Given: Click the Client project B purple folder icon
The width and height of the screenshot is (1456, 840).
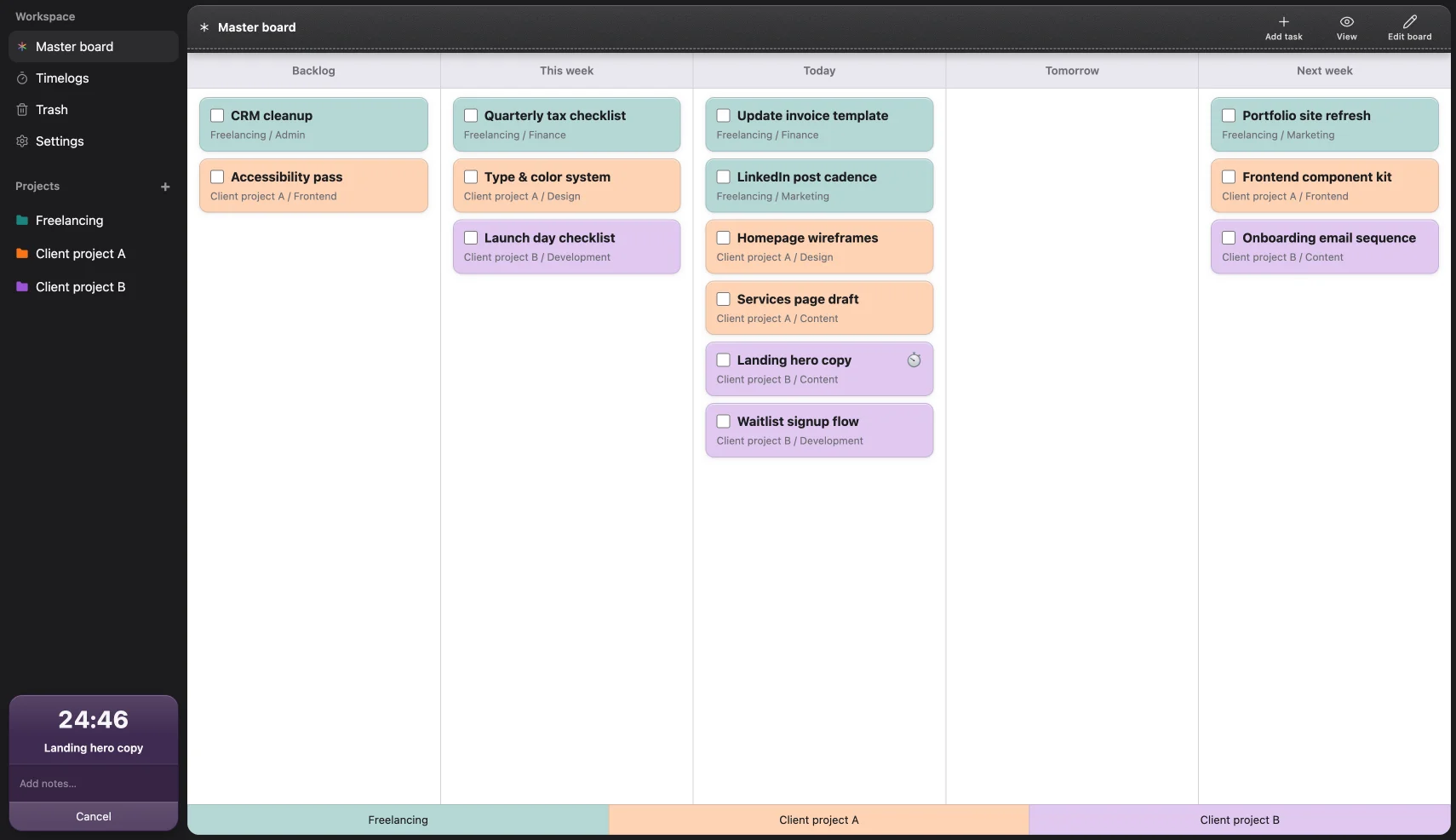Looking at the screenshot, I should 22,287.
